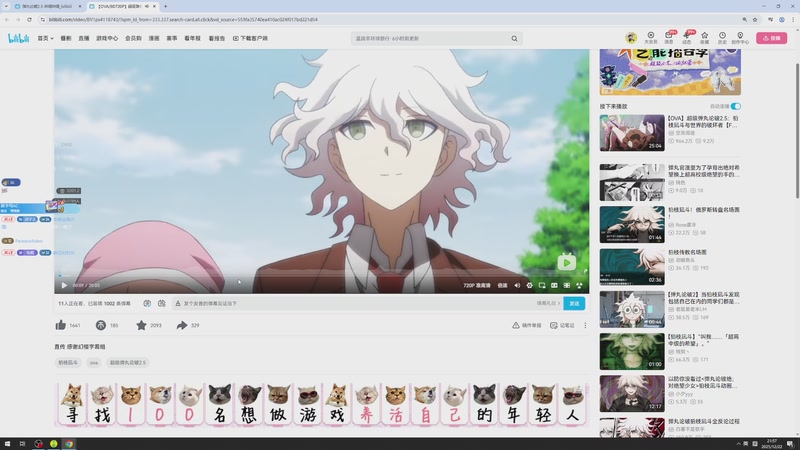Open player settings gear

[x=530, y=285]
